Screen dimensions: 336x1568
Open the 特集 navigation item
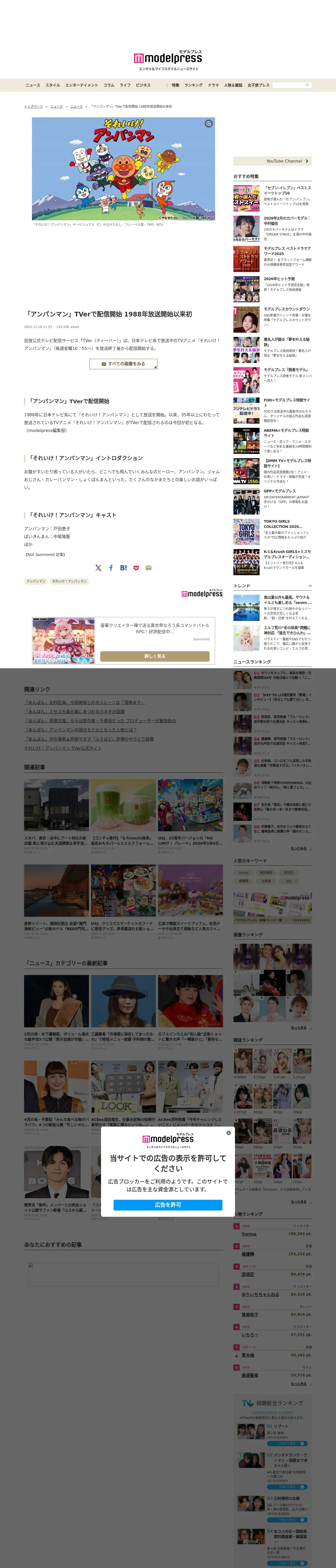pos(176,85)
